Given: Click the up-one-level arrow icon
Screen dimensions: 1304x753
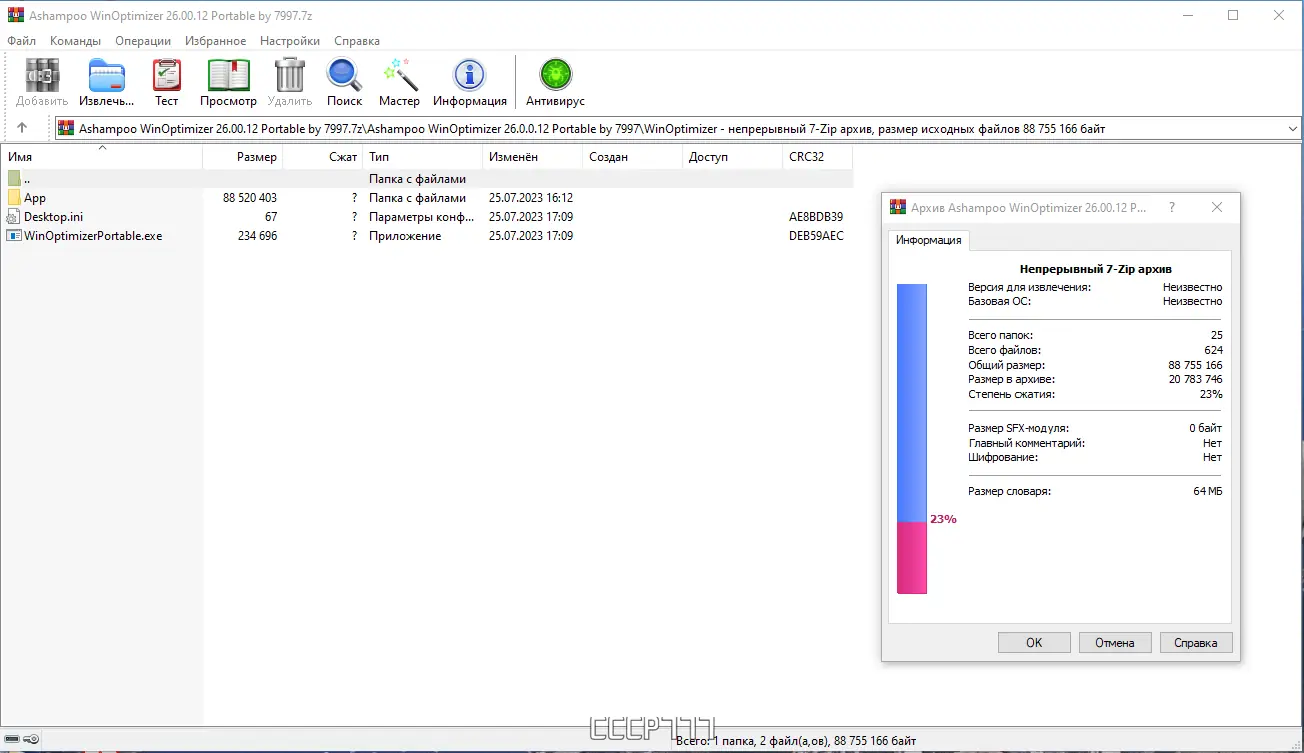Looking at the screenshot, I should pyautogui.click(x=22, y=127).
